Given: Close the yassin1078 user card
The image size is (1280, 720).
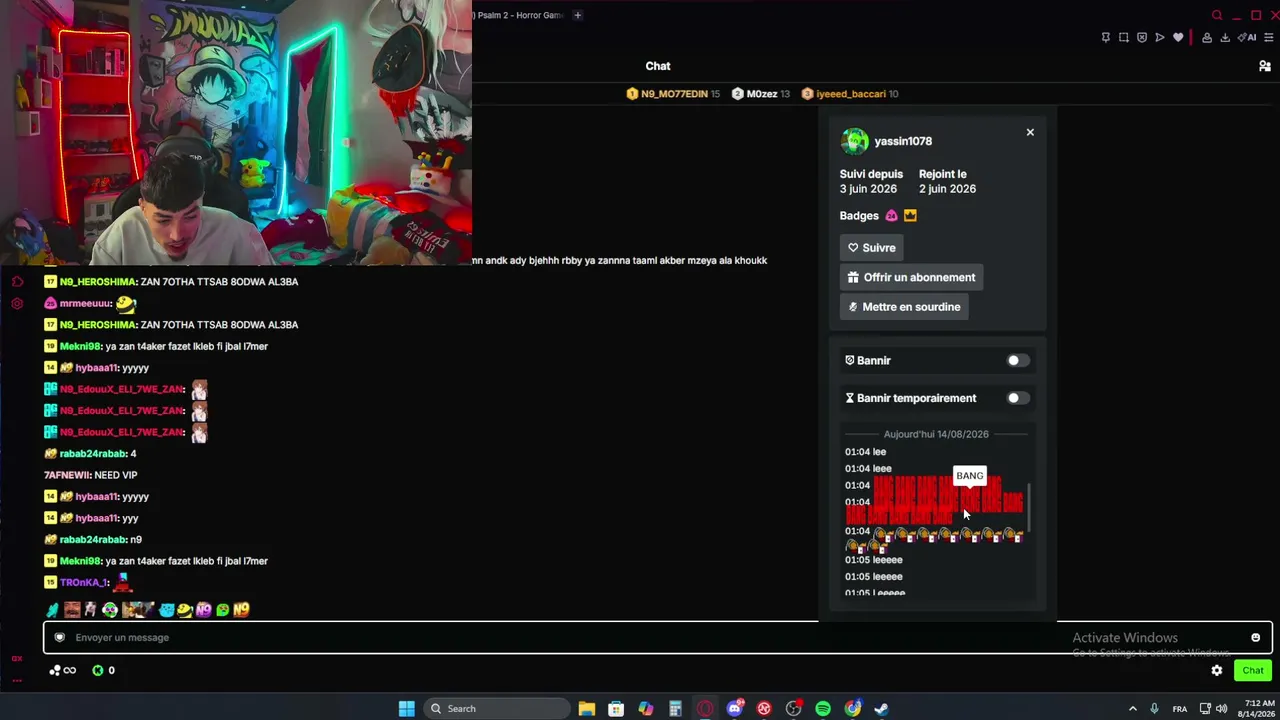Looking at the screenshot, I should point(1030,132).
